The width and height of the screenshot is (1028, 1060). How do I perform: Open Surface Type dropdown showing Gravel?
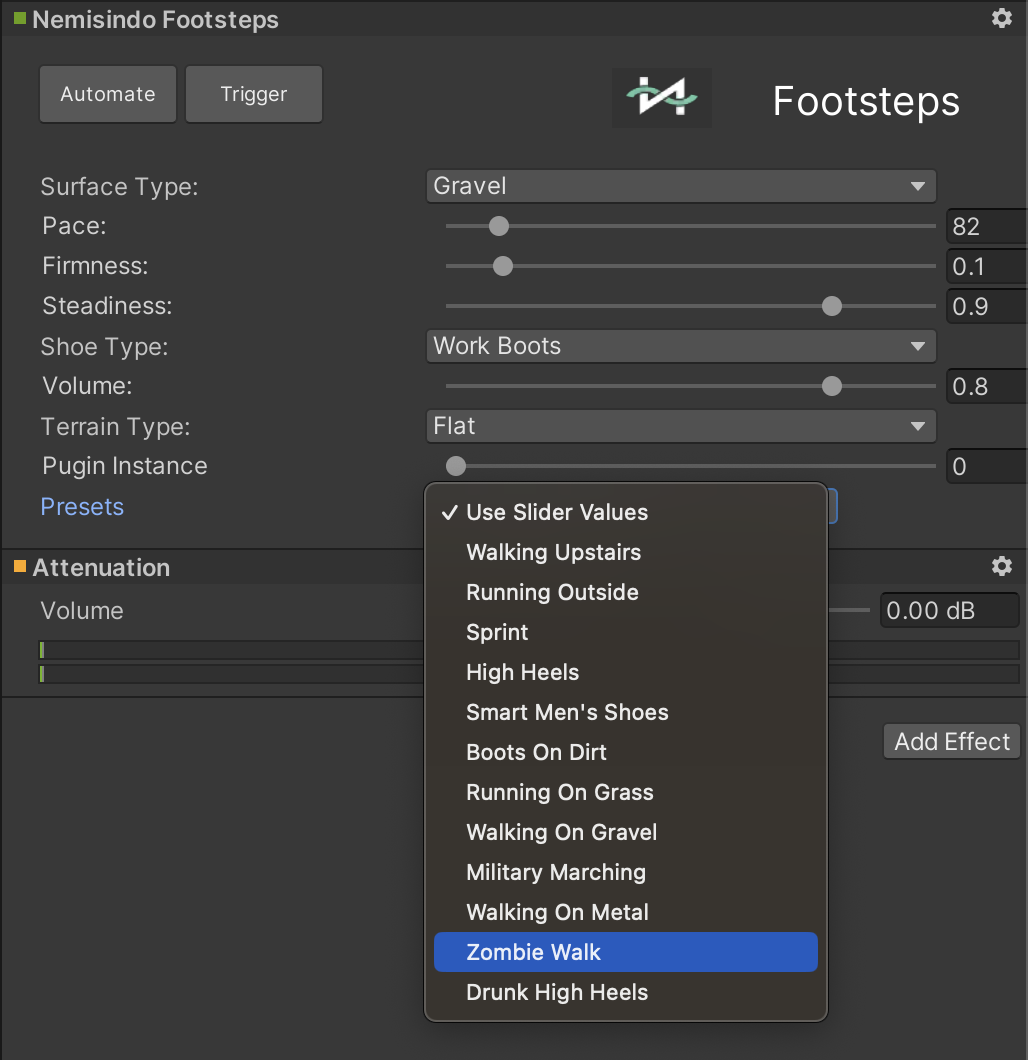(681, 186)
